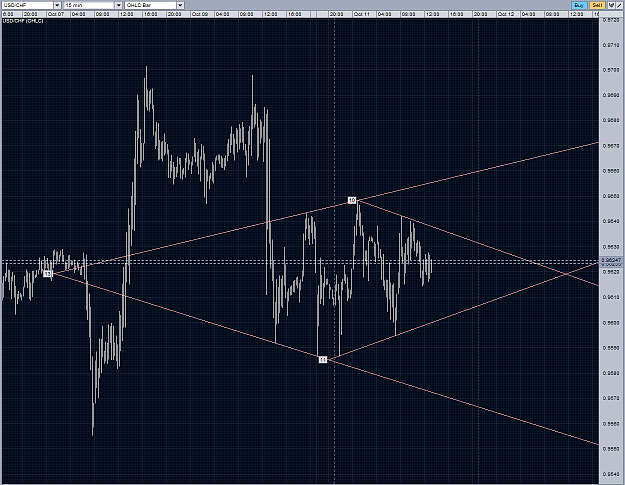This screenshot has height=485, width=625.
Task: Click the 0.9580 price axis label
Action: 611,373
